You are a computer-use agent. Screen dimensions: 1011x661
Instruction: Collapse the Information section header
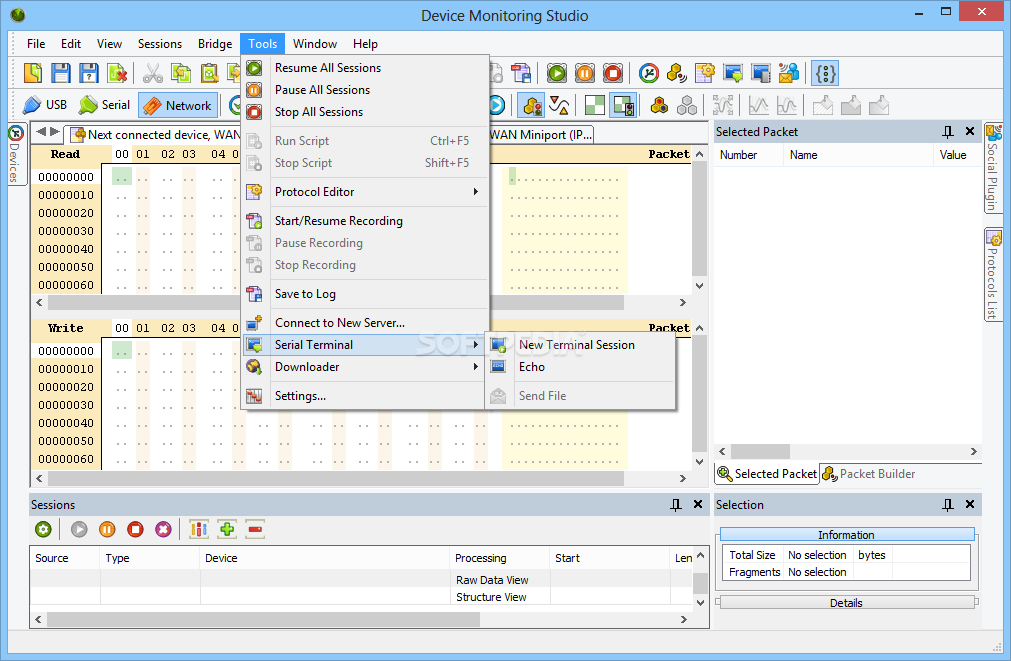pyautogui.click(x=847, y=535)
